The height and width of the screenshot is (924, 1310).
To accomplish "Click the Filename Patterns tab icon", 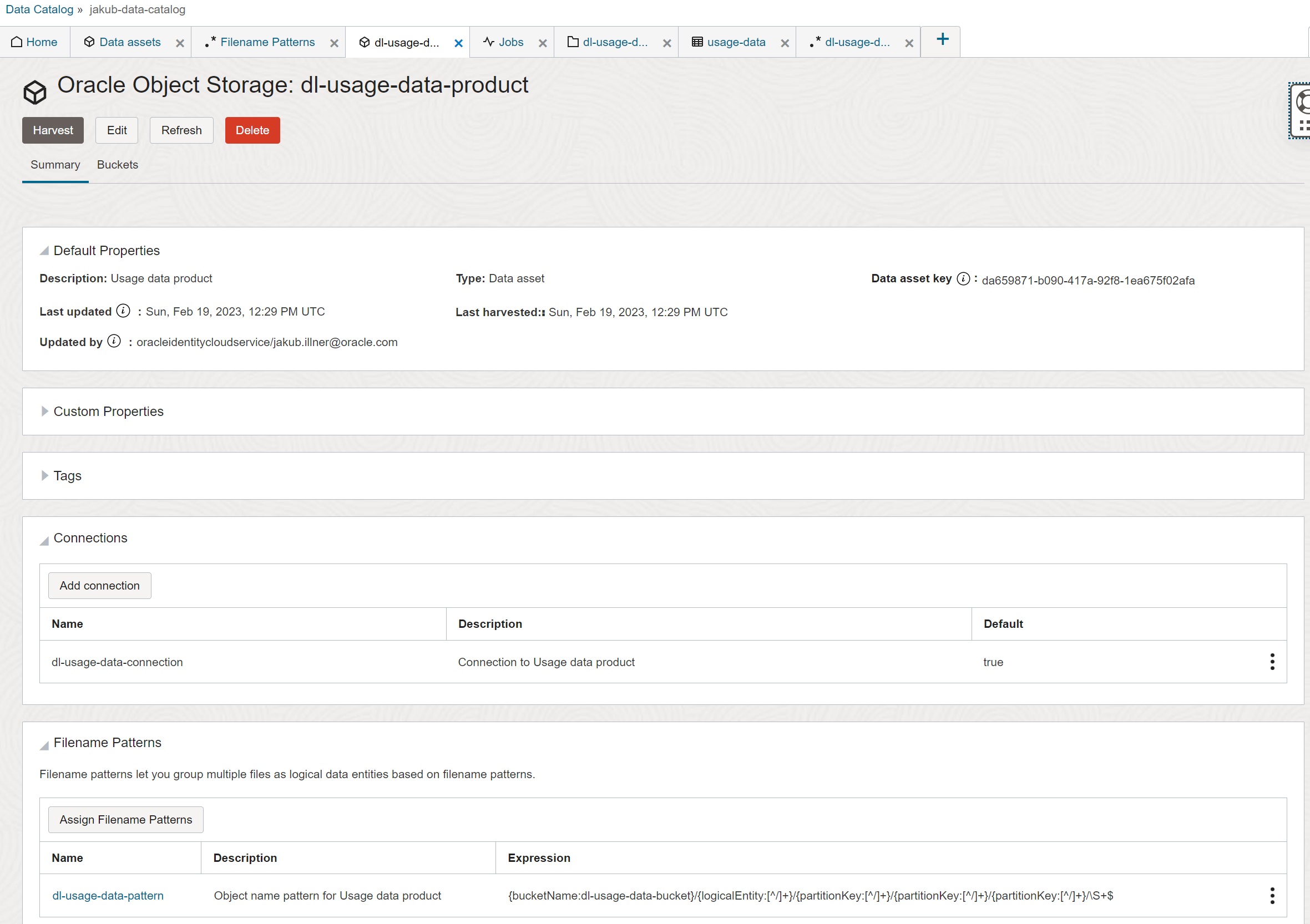I will pos(210,42).
